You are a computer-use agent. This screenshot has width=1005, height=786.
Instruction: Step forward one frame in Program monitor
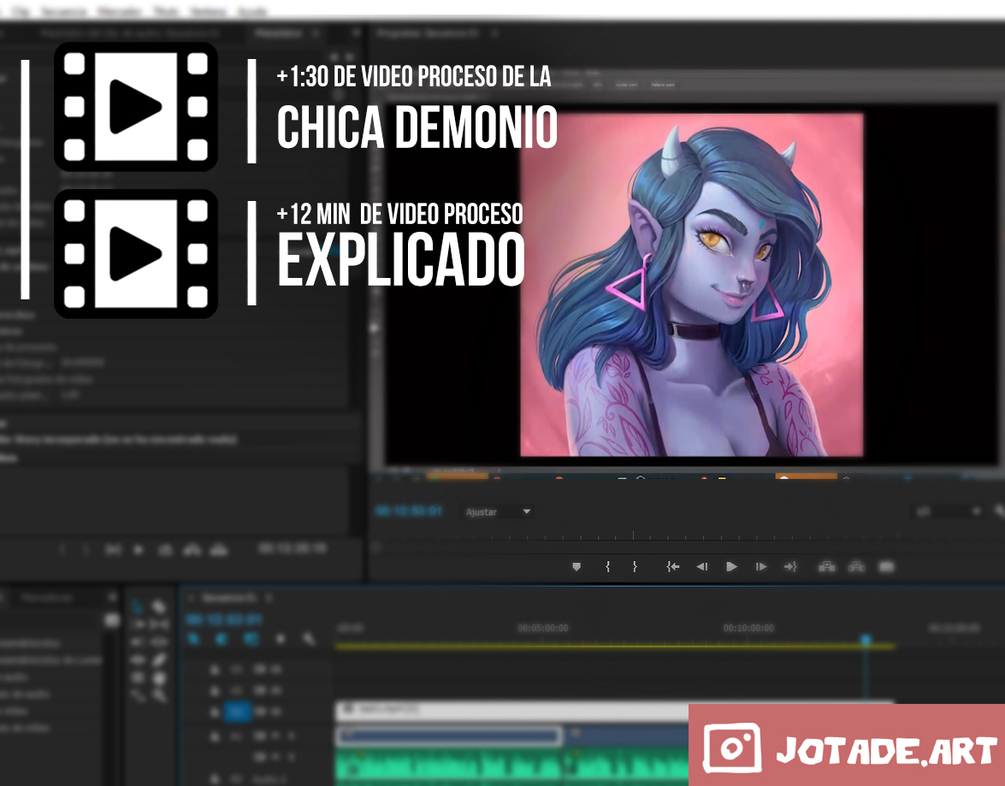[x=761, y=567]
